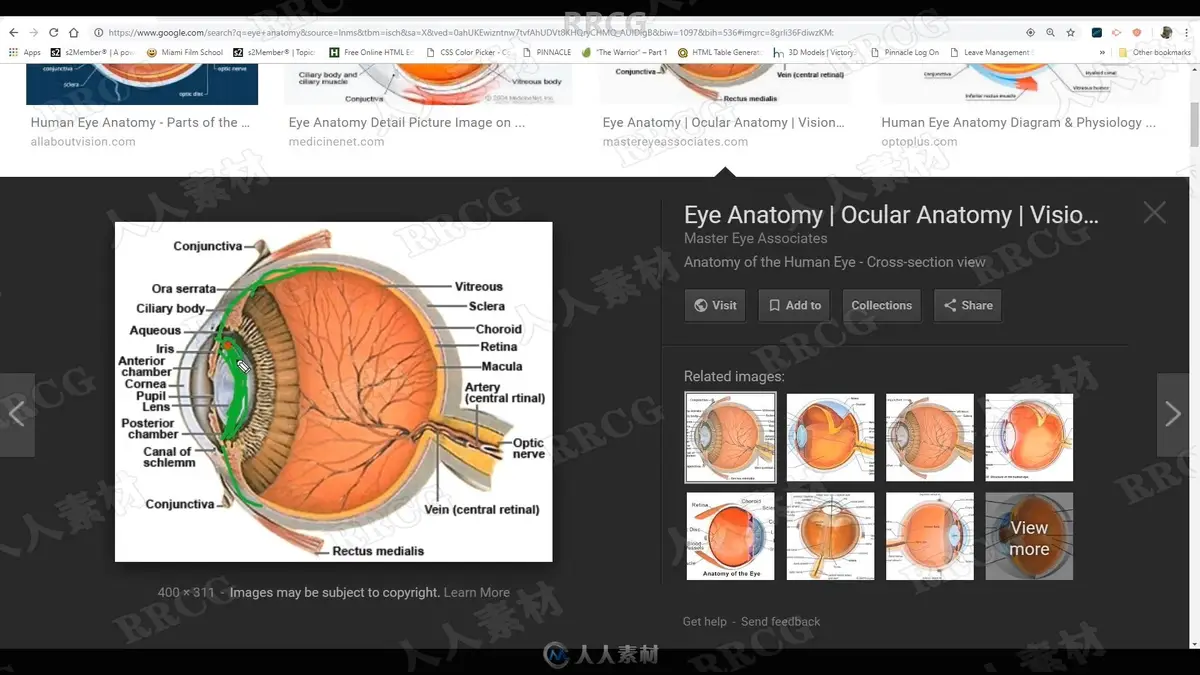Open the Eye Anatomy Detail Picture medicinenet result

point(407,122)
